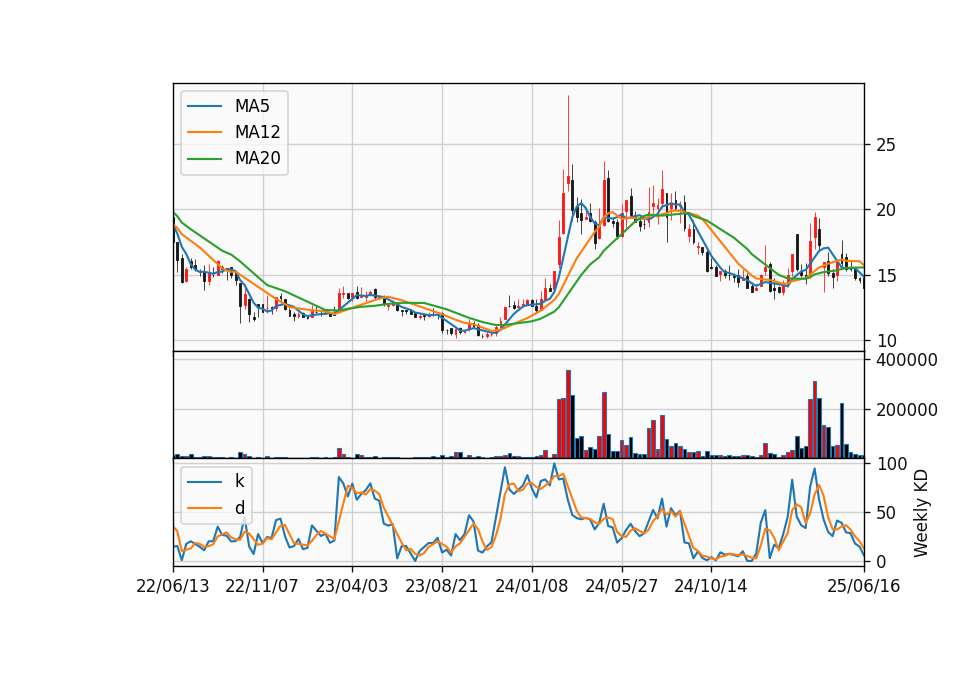This screenshot has width=960, height=690.
Task: Click the KD axis value 0
Action: click(880, 561)
